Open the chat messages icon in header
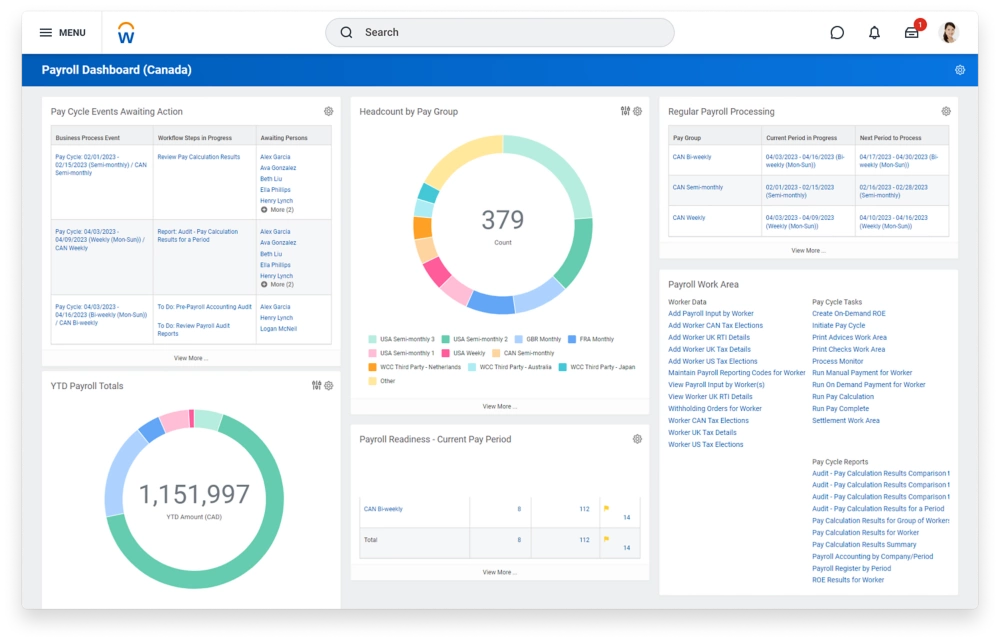 coord(837,33)
